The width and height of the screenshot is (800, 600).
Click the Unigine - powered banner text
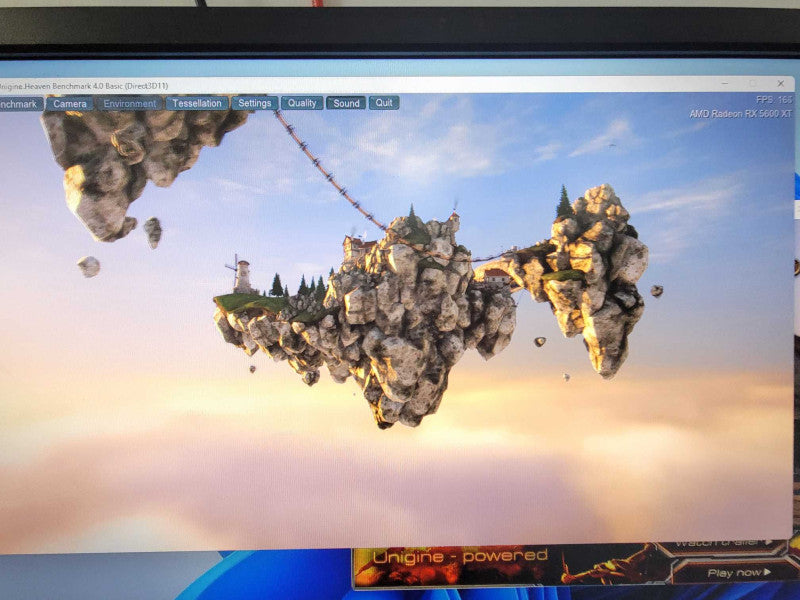pos(460,556)
